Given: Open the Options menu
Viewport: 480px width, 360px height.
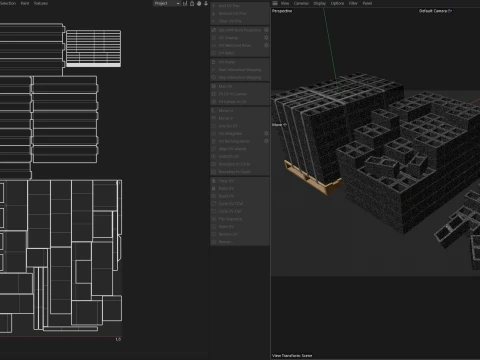Looking at the screenshot, I should tap(337, 3).
